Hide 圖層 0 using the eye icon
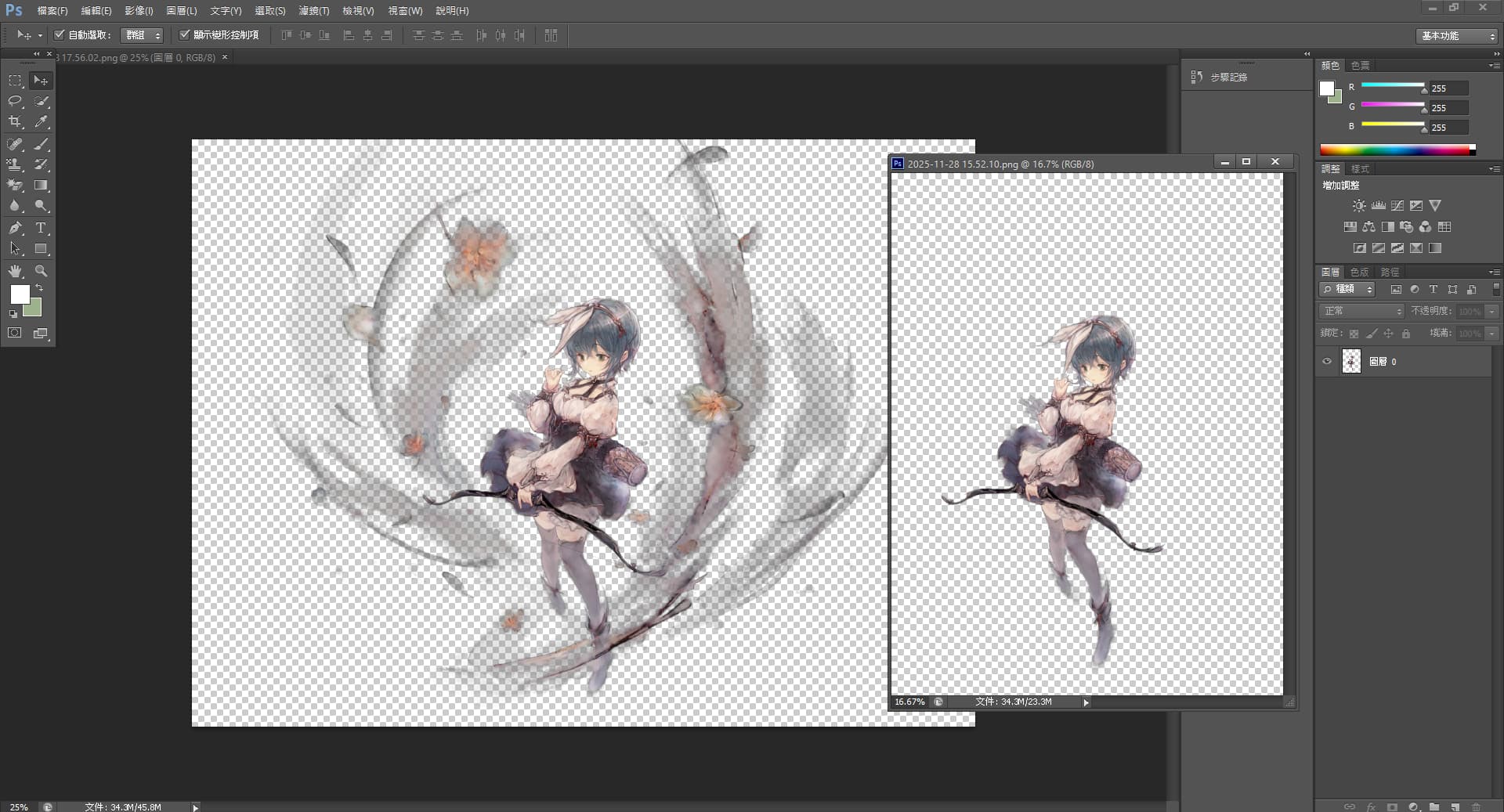This screenshot has width=1504, height=812. pyautogui.click(x=1327, y=362)
